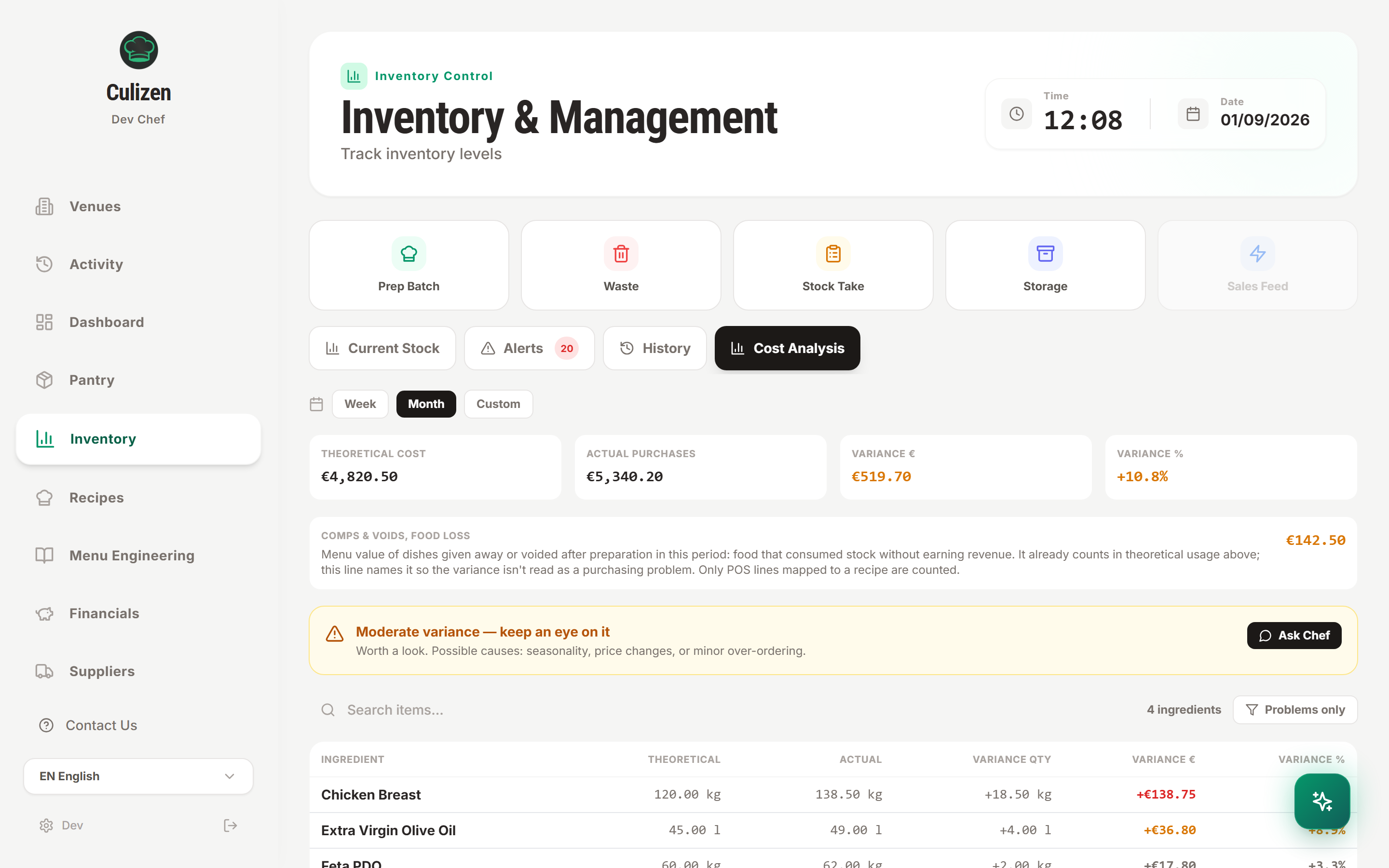Expand the EN English language dropdown
Image resolution: width=1389 pixels, height=868 pixels.
pos(138,776)
